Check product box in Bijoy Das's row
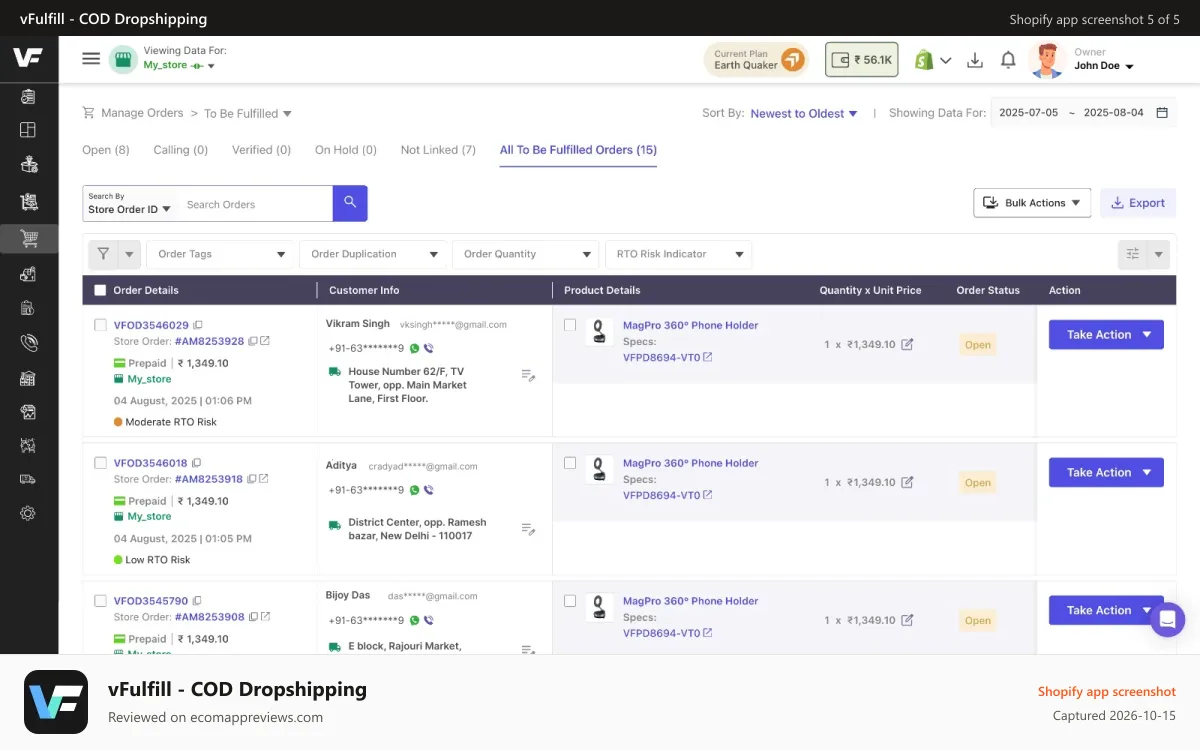The image size is (1200, 750). [x=570, y=601]
